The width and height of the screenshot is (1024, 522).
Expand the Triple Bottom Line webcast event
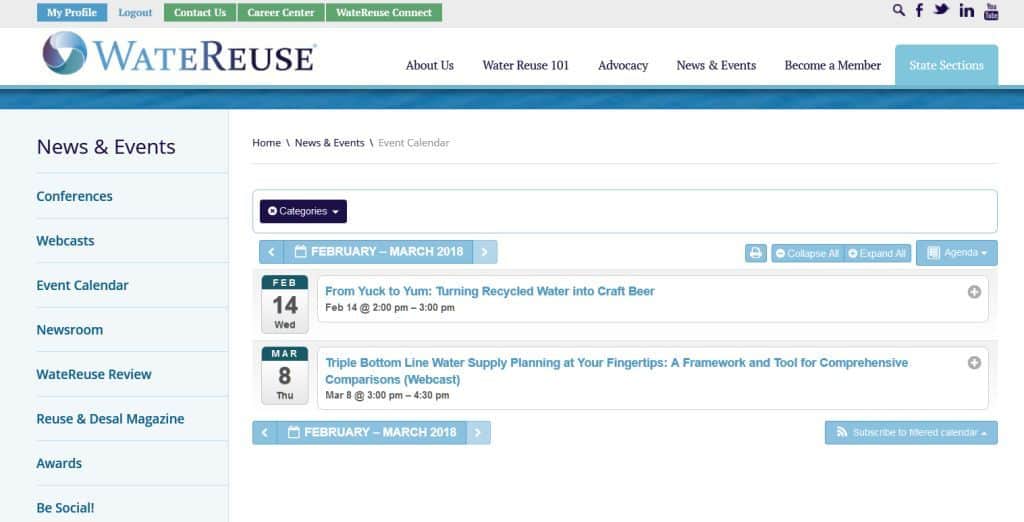point(974,363)
